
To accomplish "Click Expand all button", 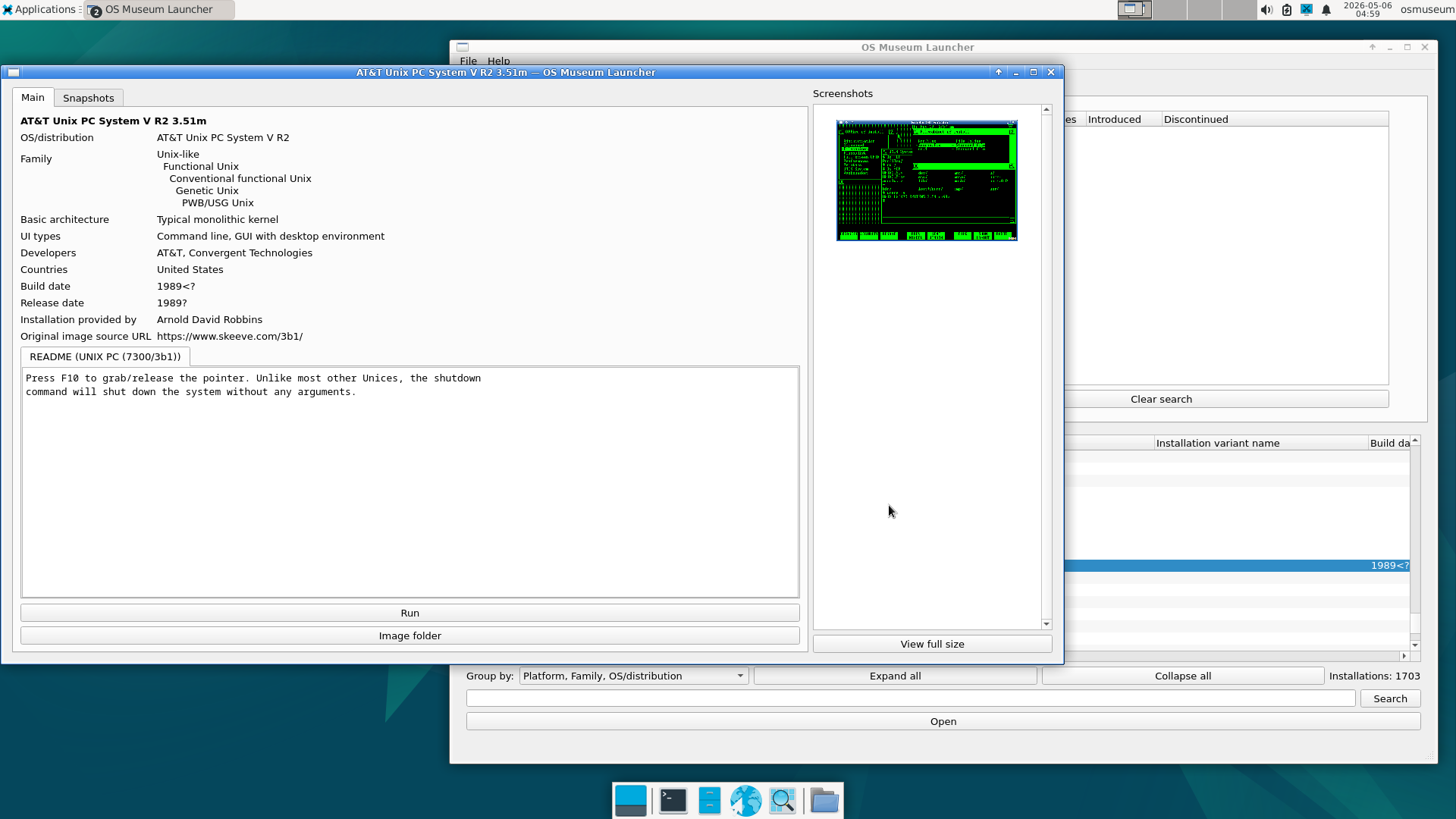I will click(x=896, y=676).
